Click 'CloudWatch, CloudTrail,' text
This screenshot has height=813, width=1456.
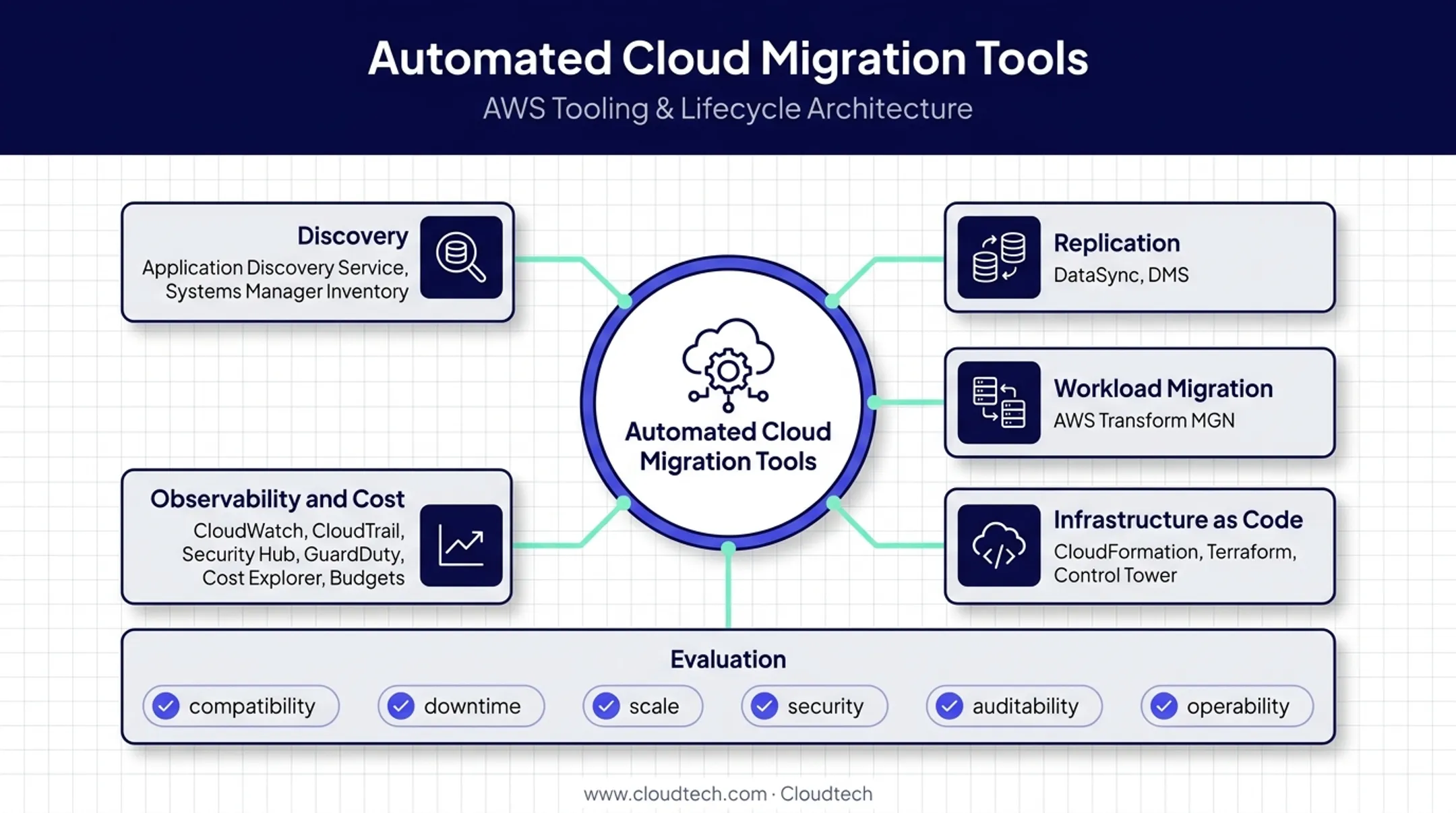(299, 531)
